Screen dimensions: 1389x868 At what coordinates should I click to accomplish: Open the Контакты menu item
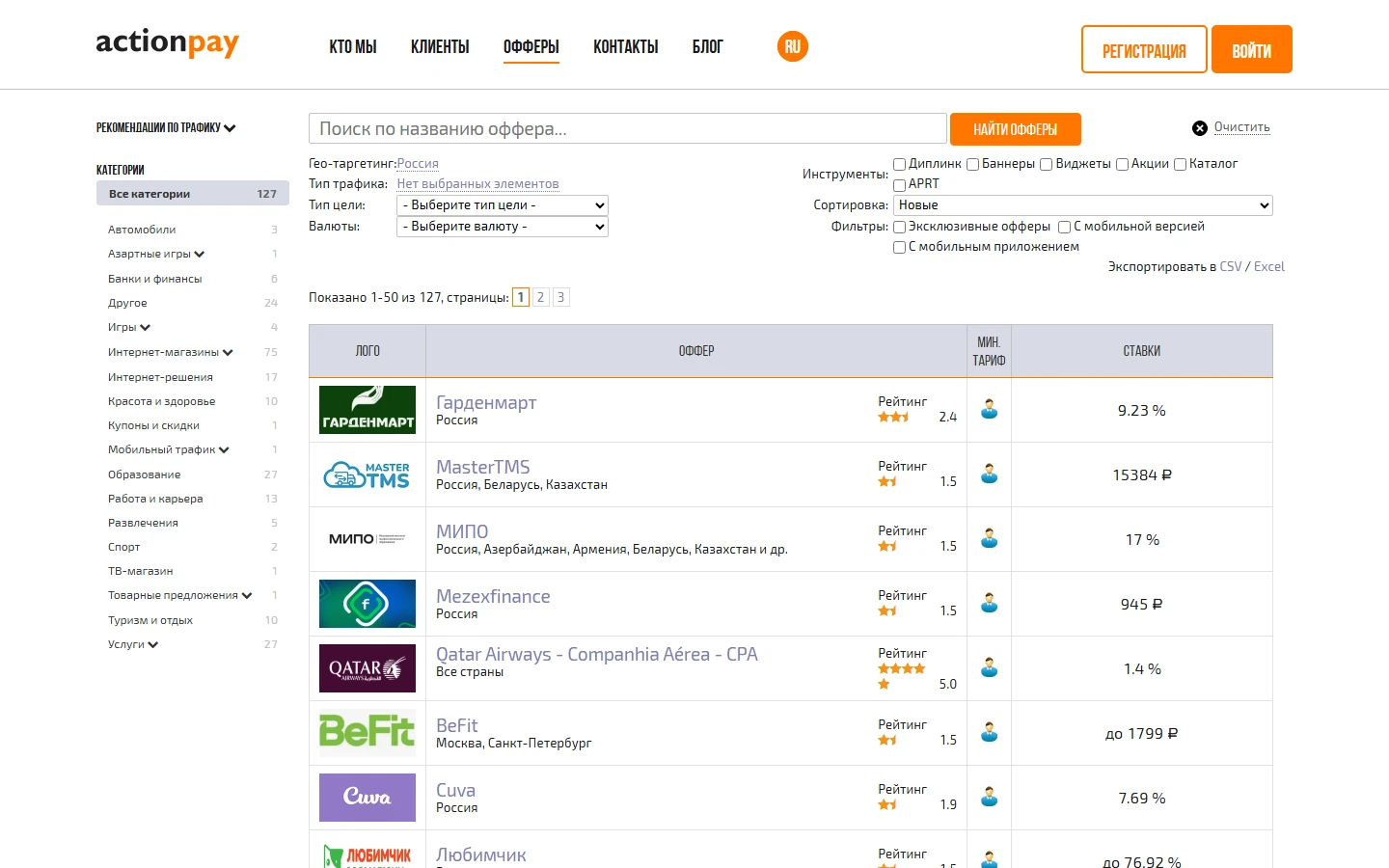pyautogui.click(x=626, y=46)
